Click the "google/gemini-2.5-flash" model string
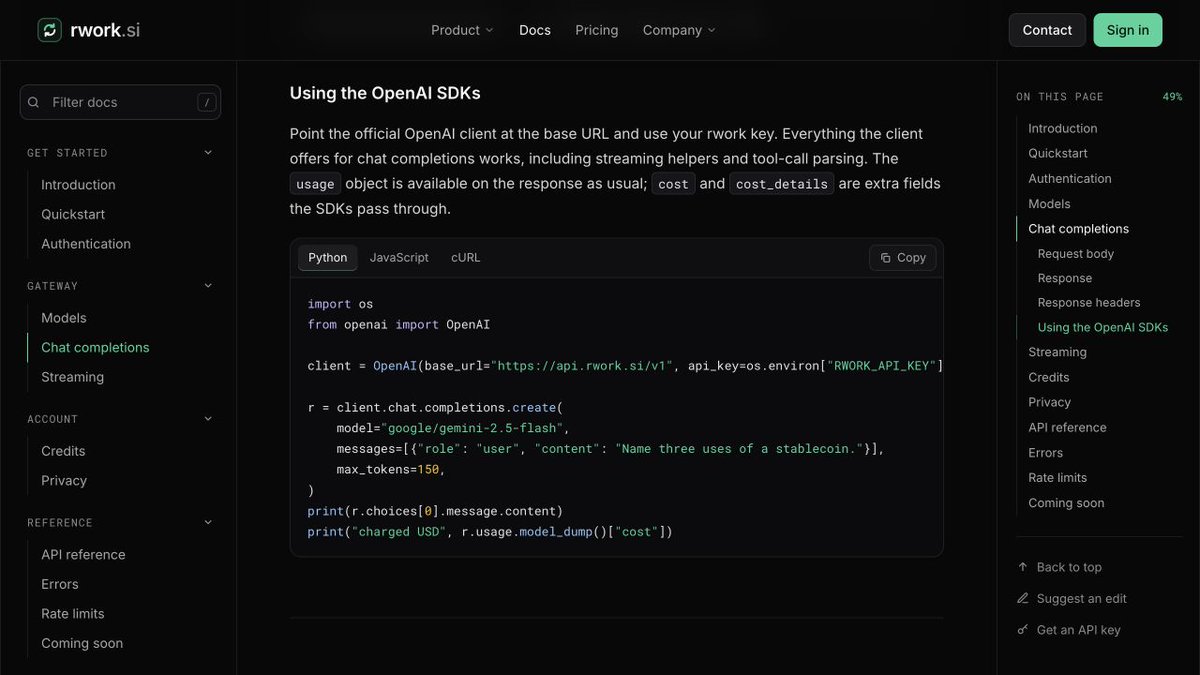 coord(473,428)
